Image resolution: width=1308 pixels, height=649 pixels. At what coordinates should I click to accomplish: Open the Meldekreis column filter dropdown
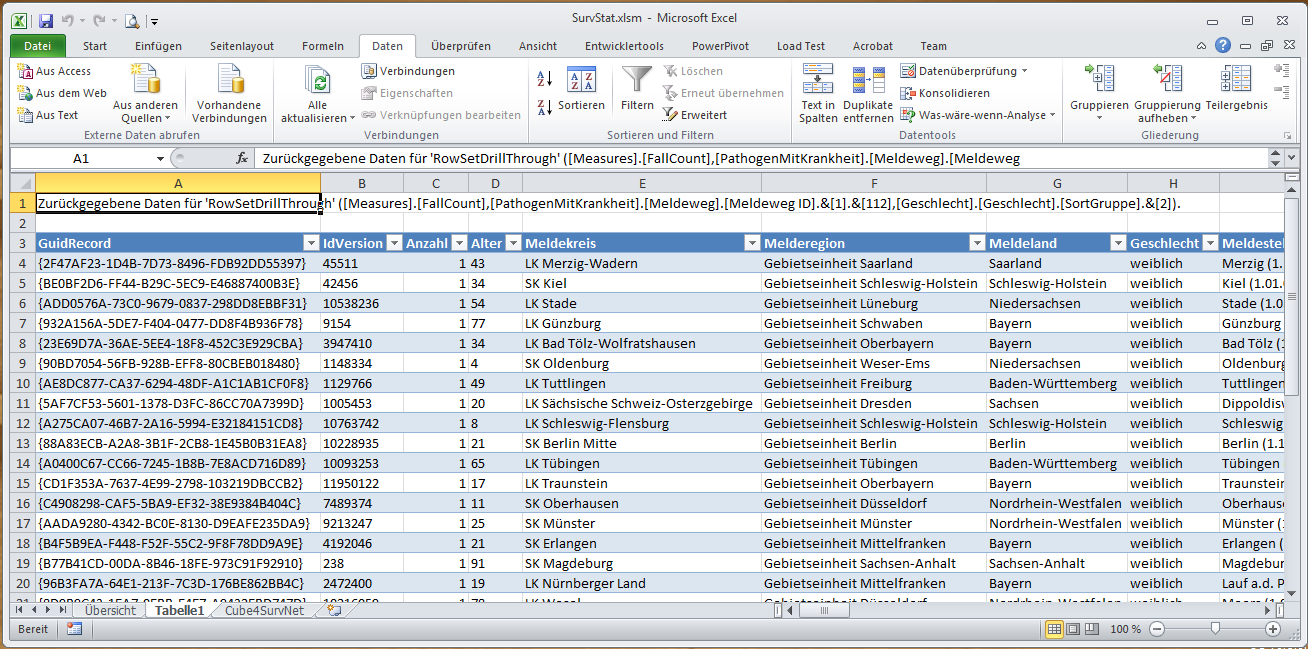(x=751, y=243)
